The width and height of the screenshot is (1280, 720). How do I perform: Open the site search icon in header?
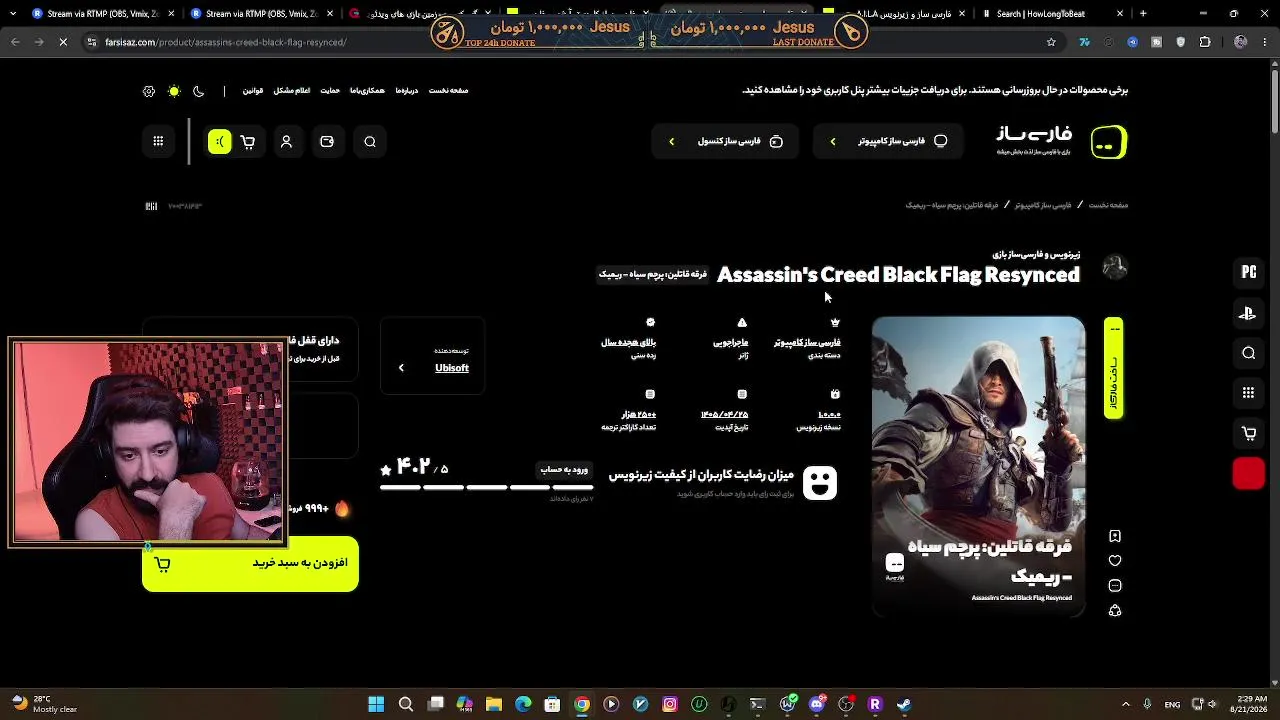[x=370, y=142]
